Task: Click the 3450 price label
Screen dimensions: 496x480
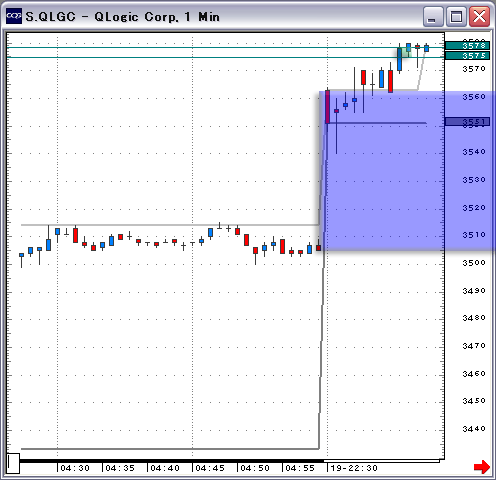Action: point(474,400)
